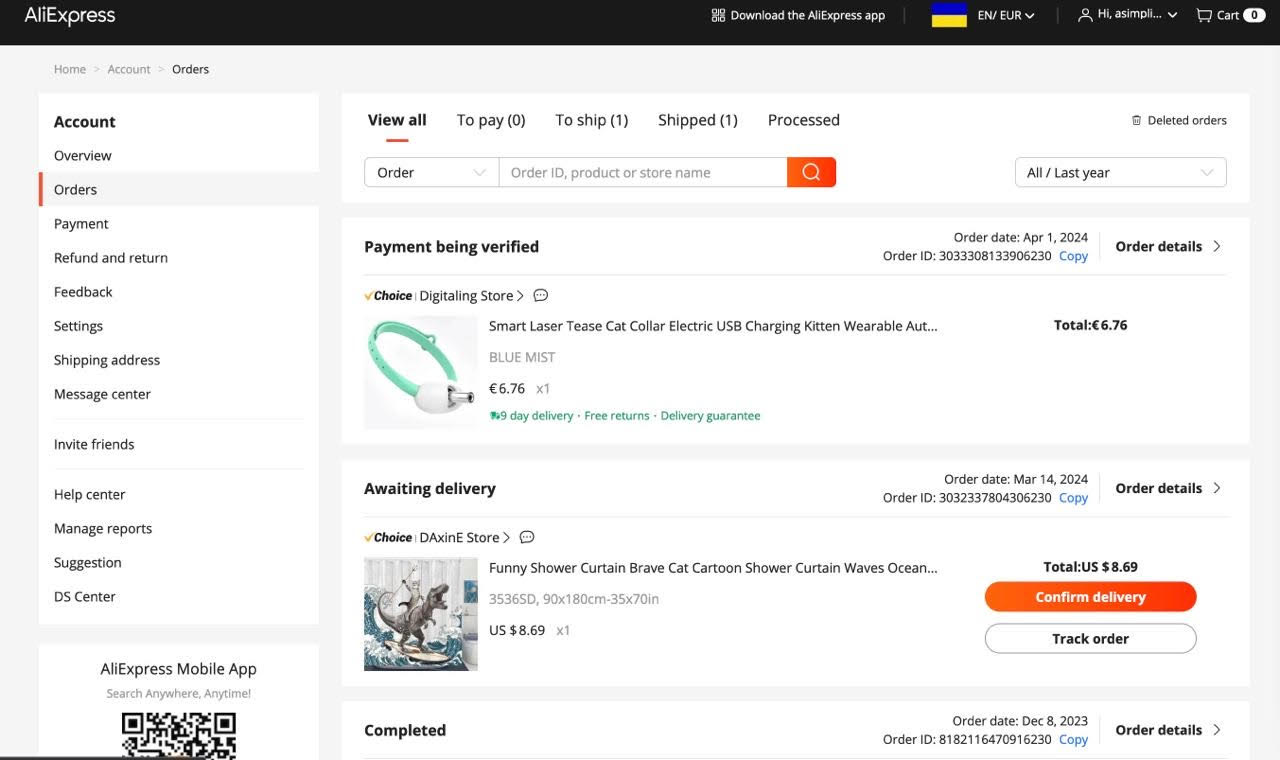Click the user profile icon
The height and width of the screenshot is (760, 1280).
(x=1085, y=15)
